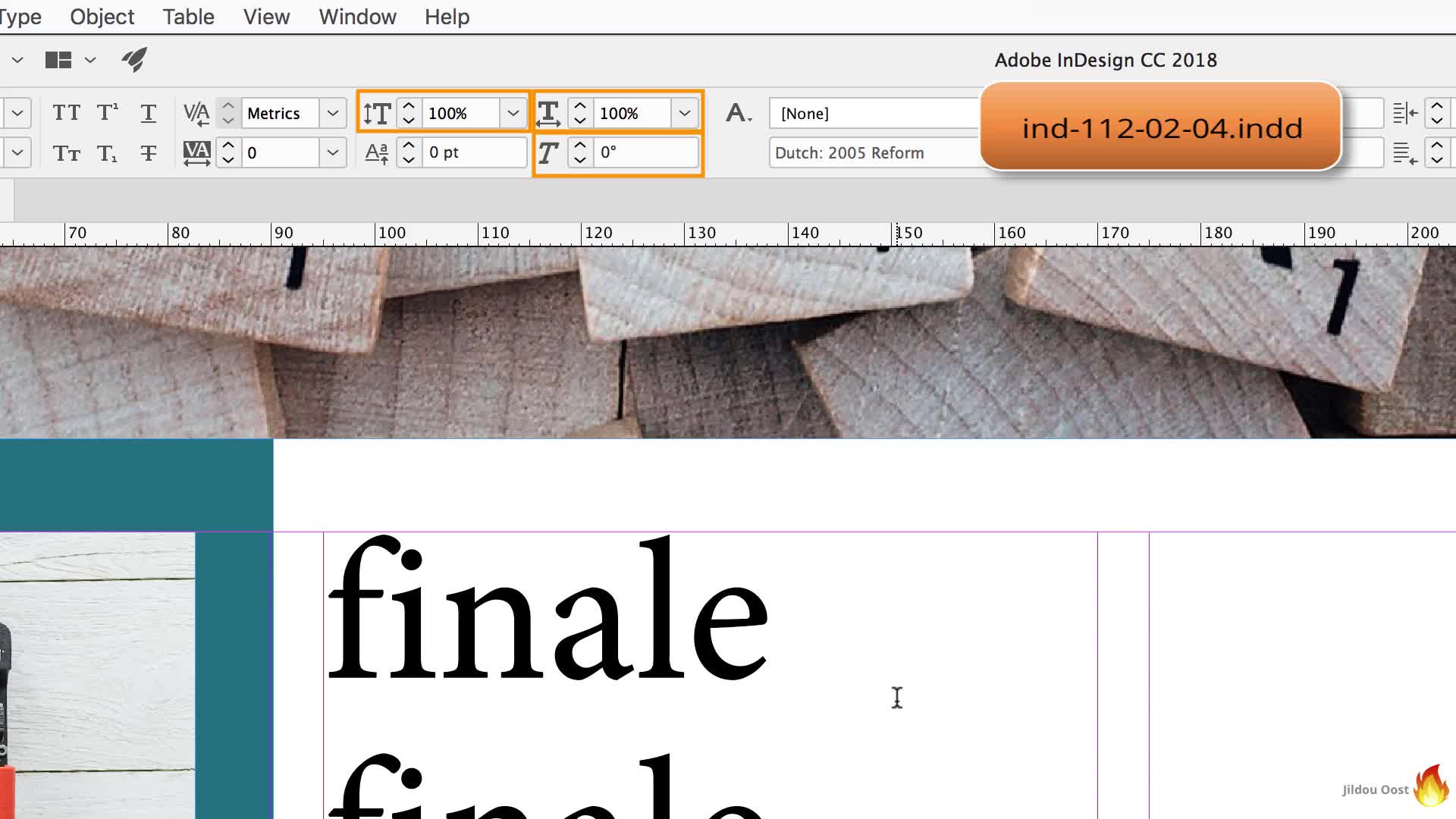The height and width of the screenshot is (819, 1456).
Task: Click the First Line Indent stepper arrows
Action: click(x=1437, y=153)
